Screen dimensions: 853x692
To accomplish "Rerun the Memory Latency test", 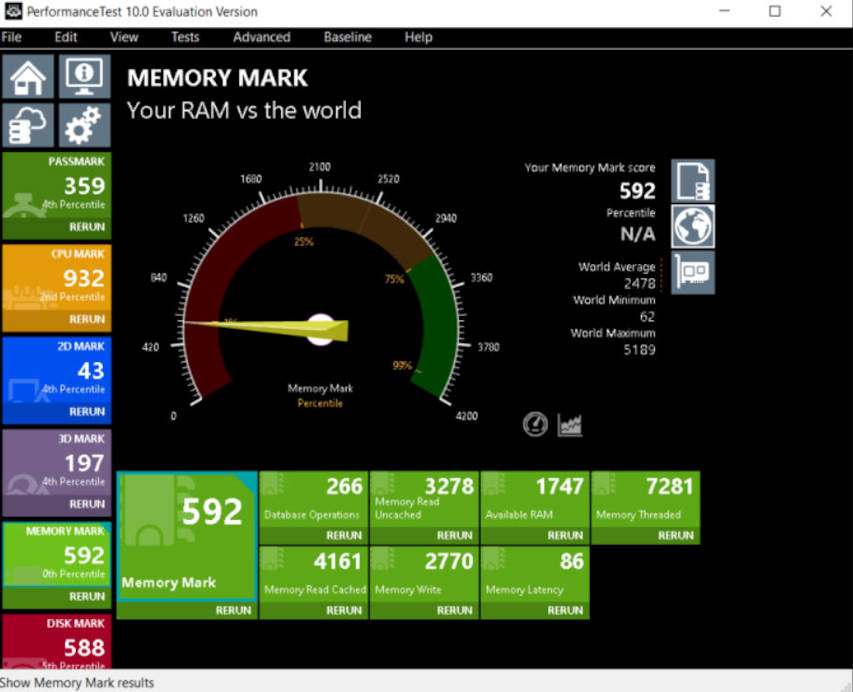I will coord(565,610).
